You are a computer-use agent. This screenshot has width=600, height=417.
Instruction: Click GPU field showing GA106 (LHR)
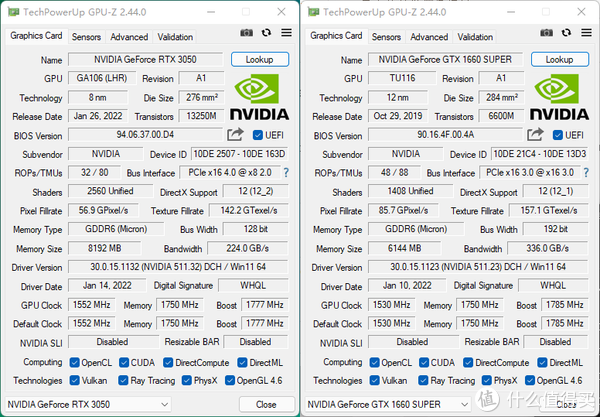point(102,78)
